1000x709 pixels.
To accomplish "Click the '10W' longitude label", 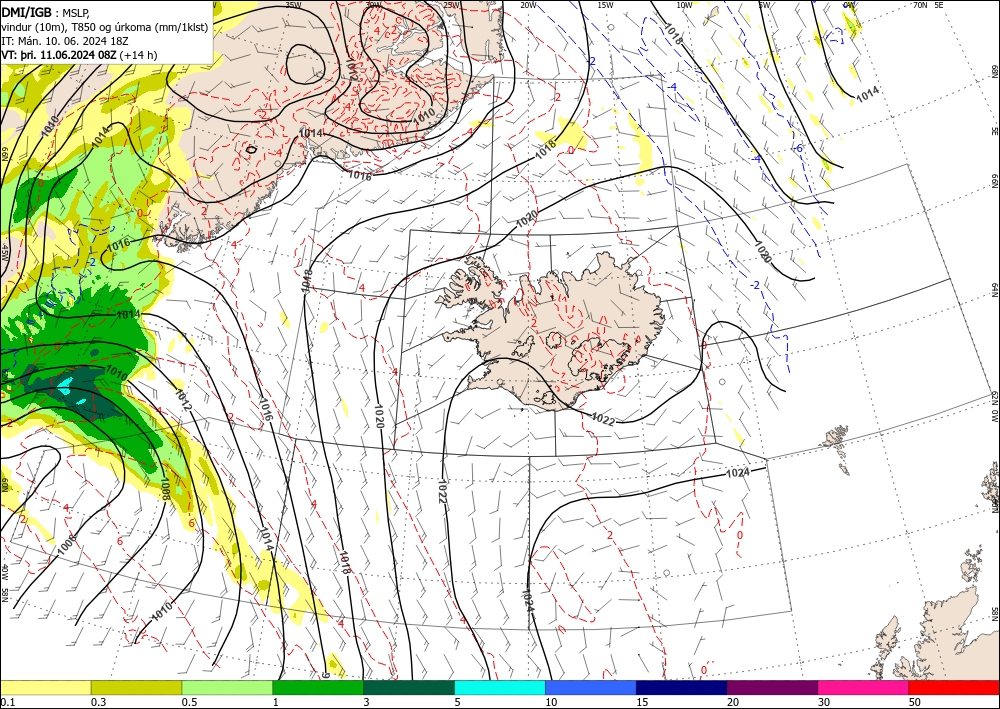I will click(684, 5).
